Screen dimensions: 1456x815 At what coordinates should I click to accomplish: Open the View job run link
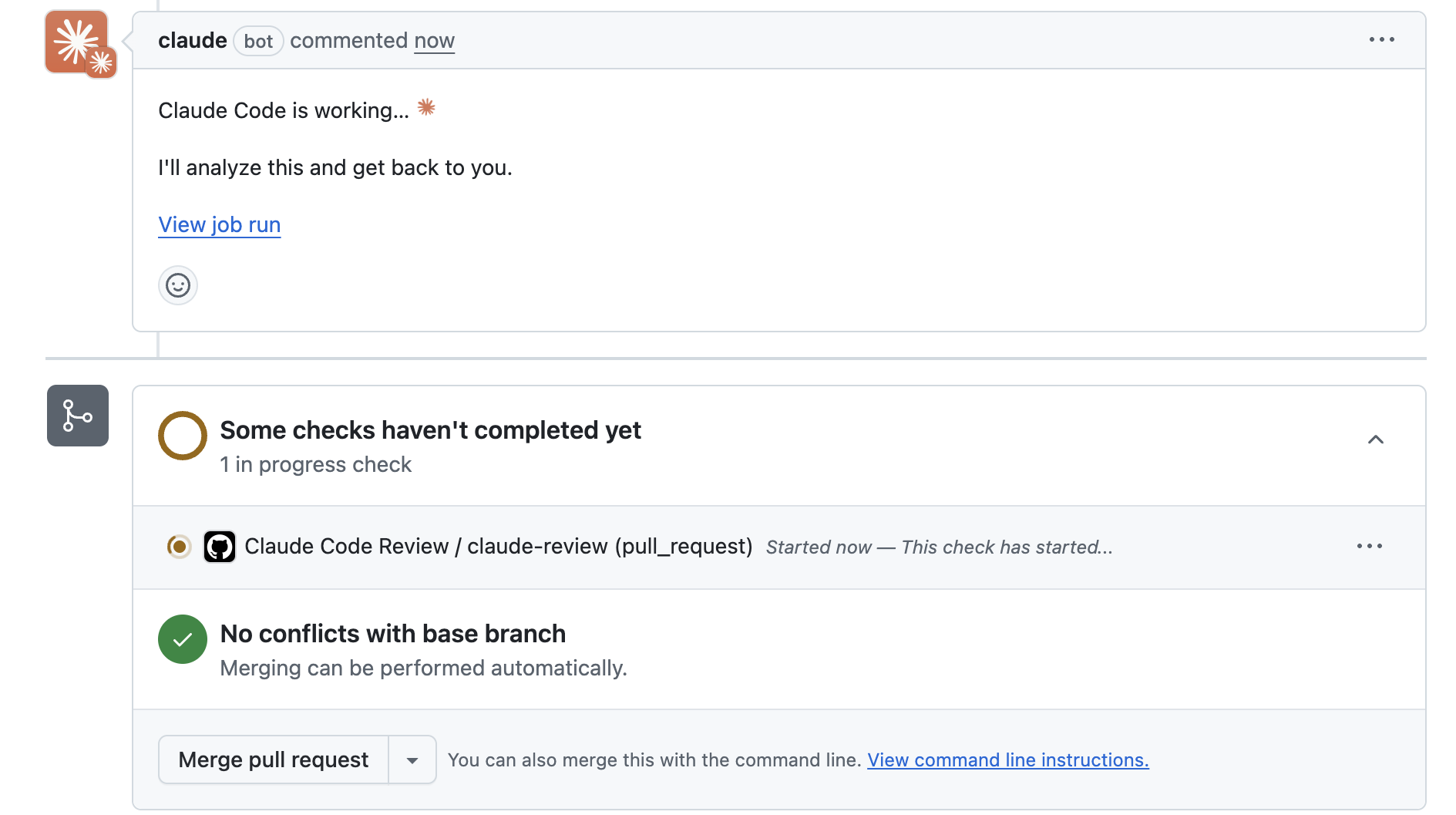pyautogui.click(x=219, y=224)
